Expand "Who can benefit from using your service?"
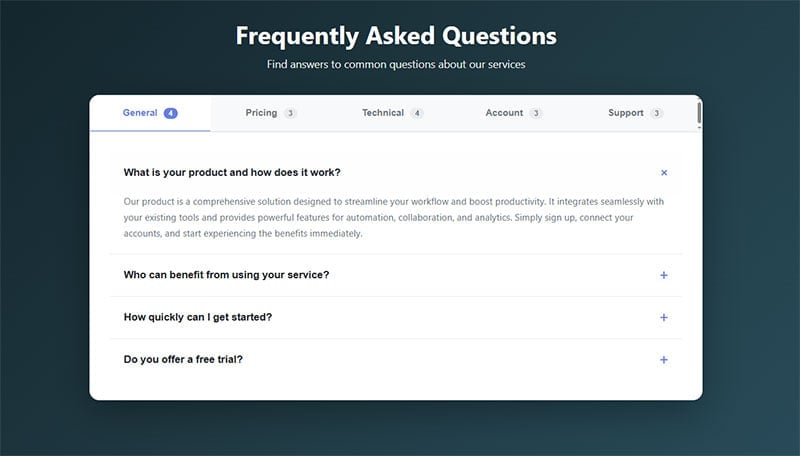Screen dimensions: 800x456 [227, 275]
